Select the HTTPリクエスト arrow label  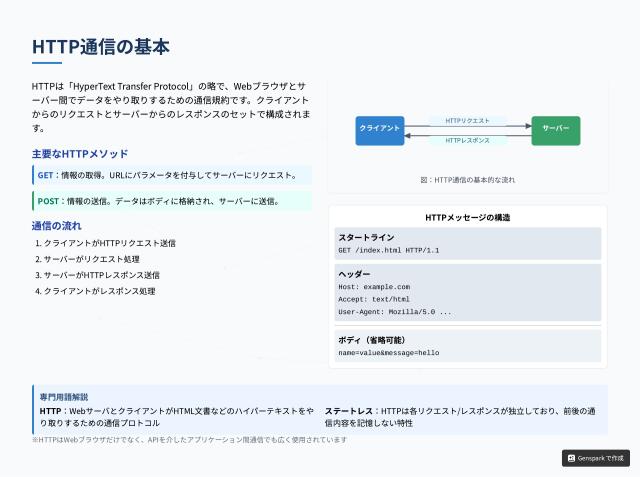[467, 121]
